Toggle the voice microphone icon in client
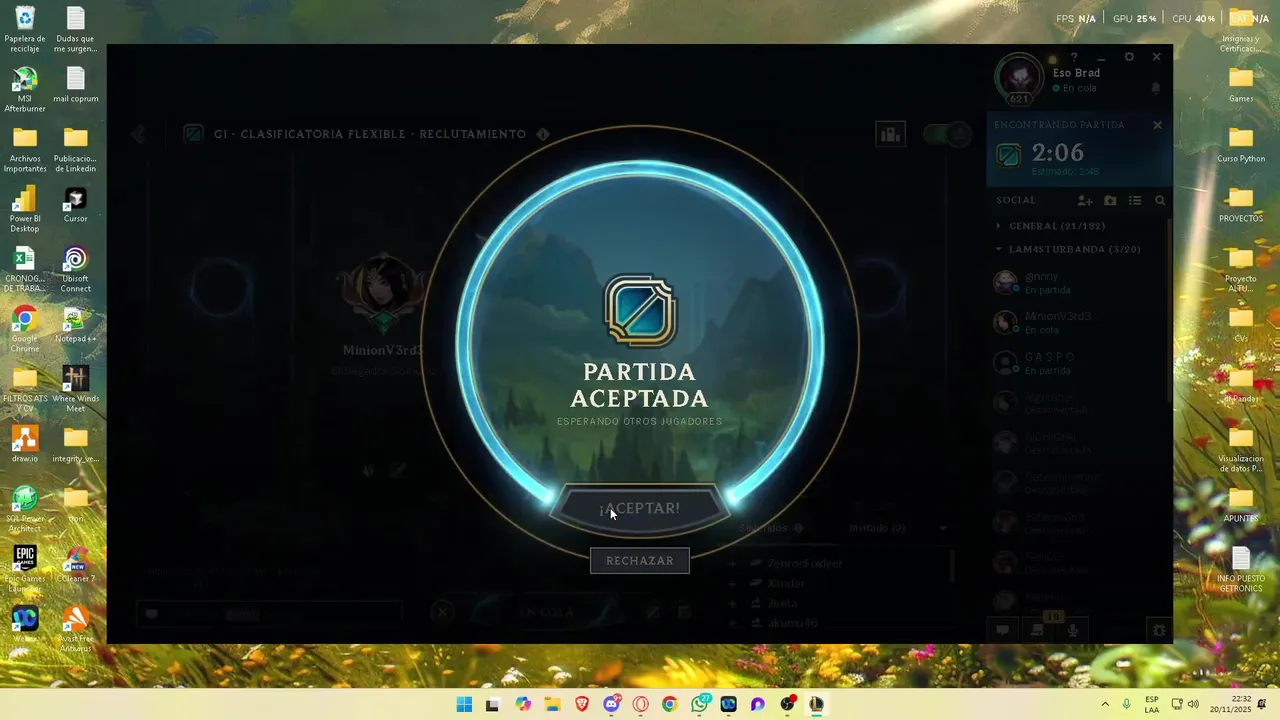1280x720 pixels. [x=1073, y=630]
